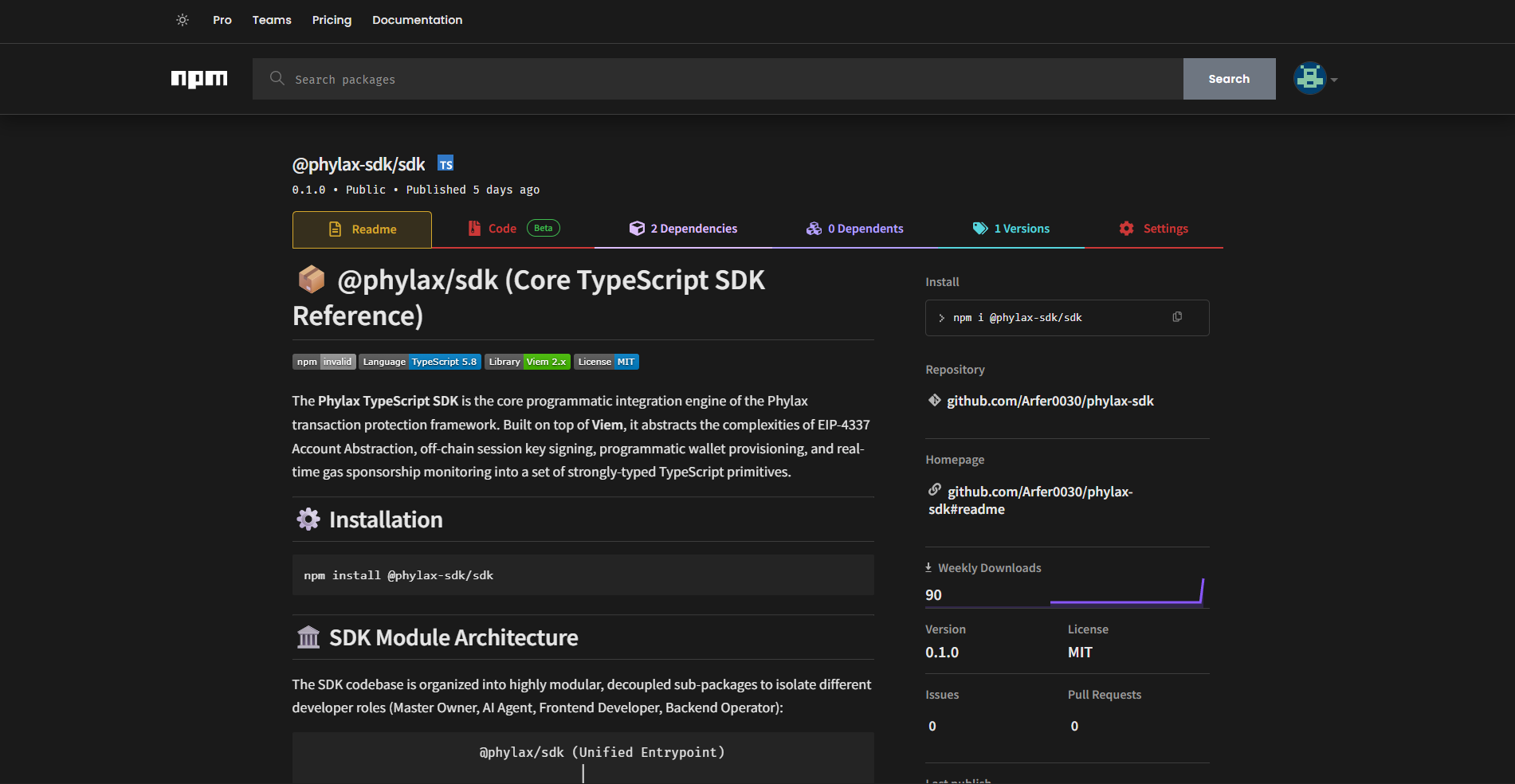Click the chevron prompt icon in install box
Screen dimensions: 1515x784
[941, 318]
